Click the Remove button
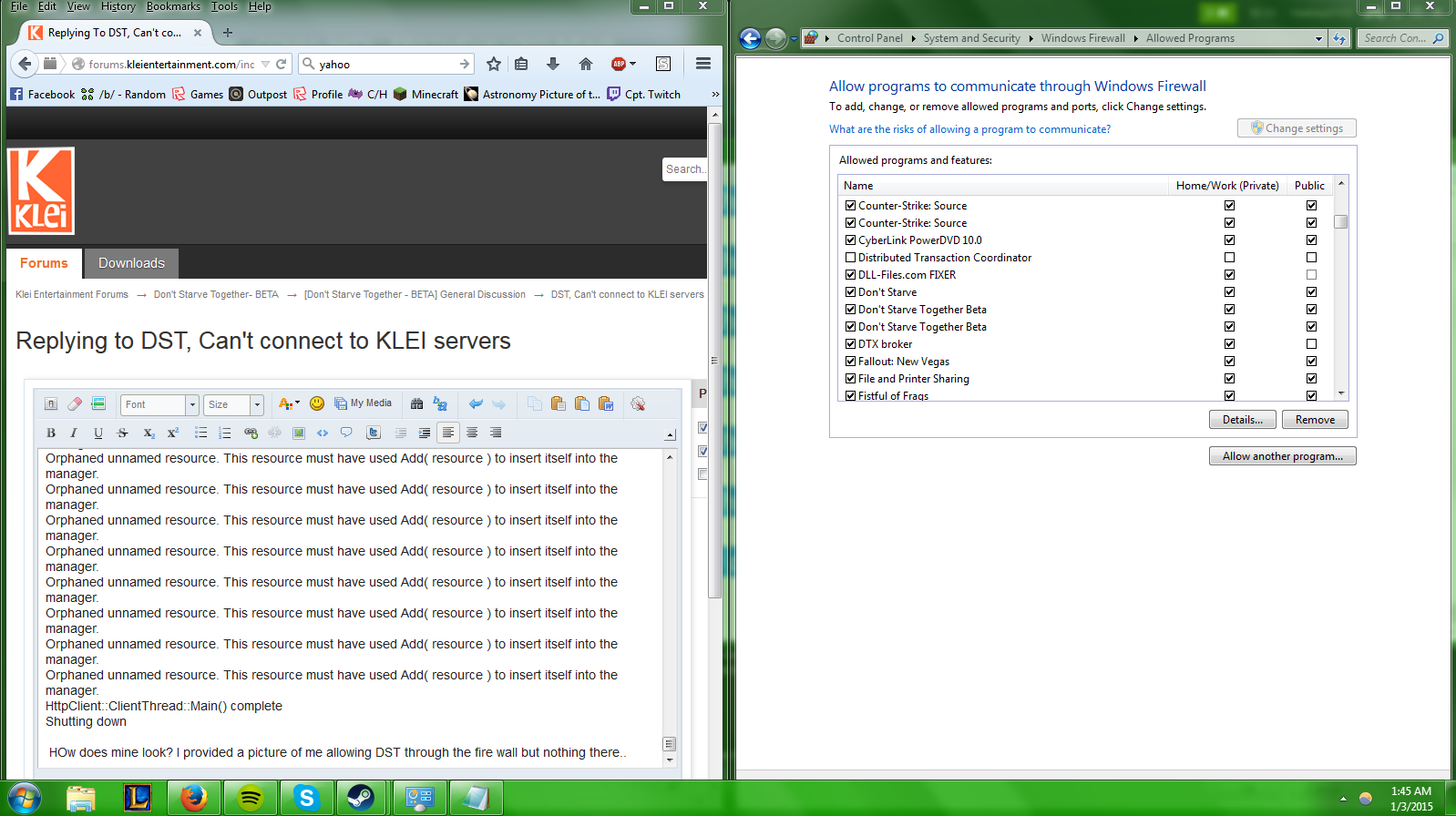Viewport: 1456px width, 816px height. click(1315, 420)
